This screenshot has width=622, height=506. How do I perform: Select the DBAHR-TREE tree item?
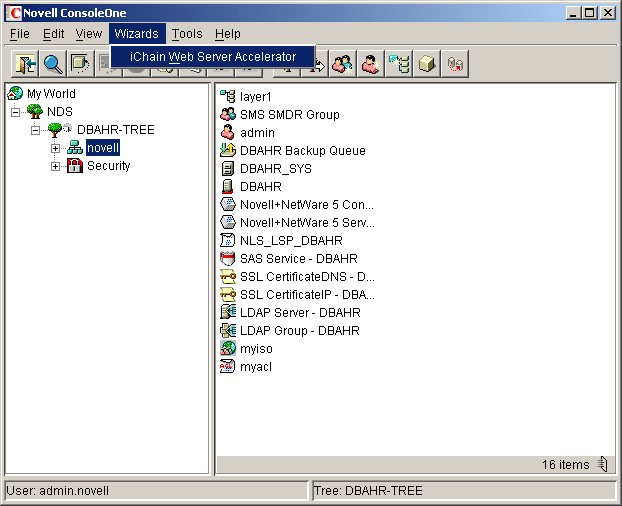pos(115,130)
